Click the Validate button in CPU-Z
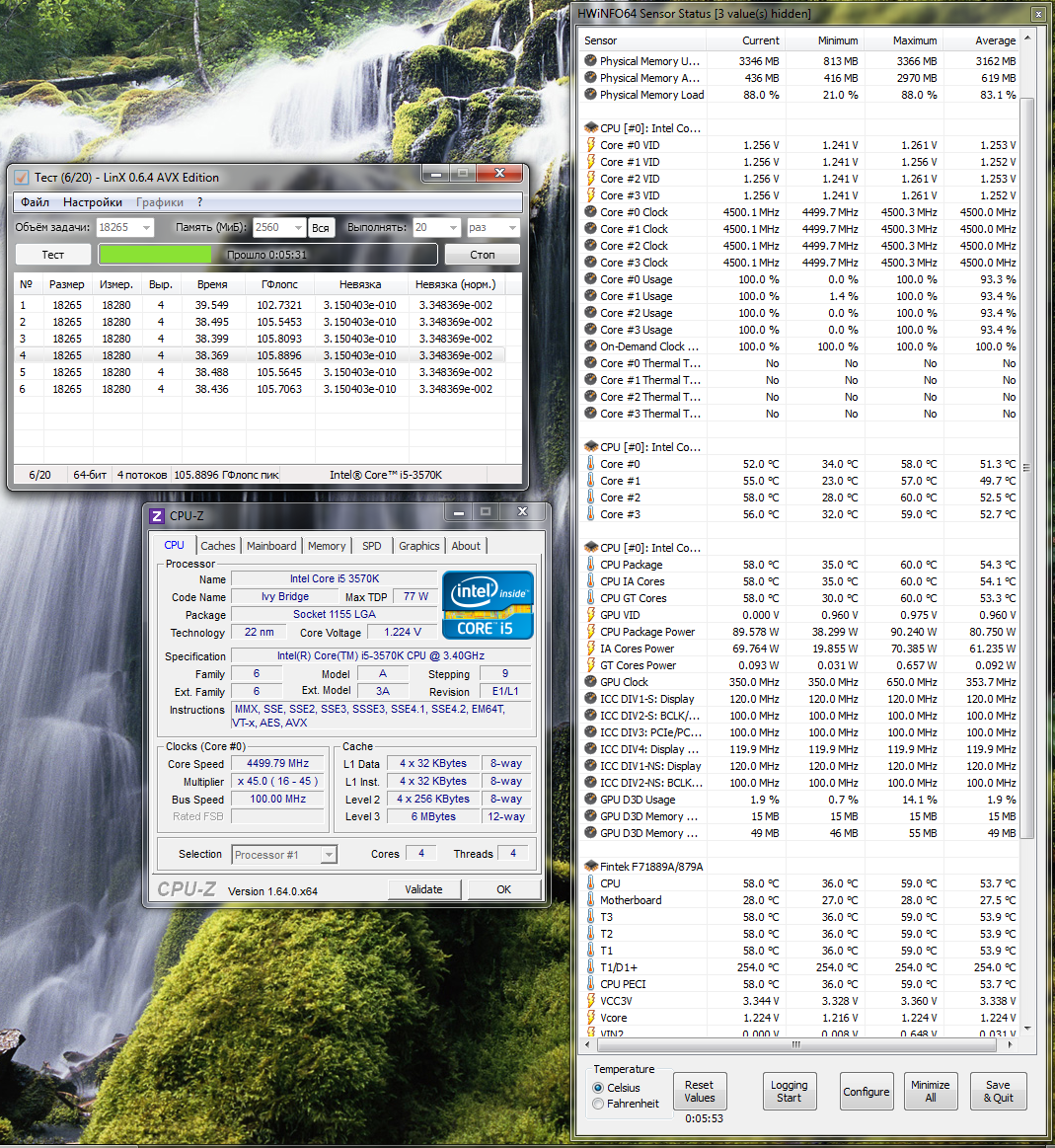This screenshot has width=1055, height=1148. pyautogui.click(x=424, y=888)
